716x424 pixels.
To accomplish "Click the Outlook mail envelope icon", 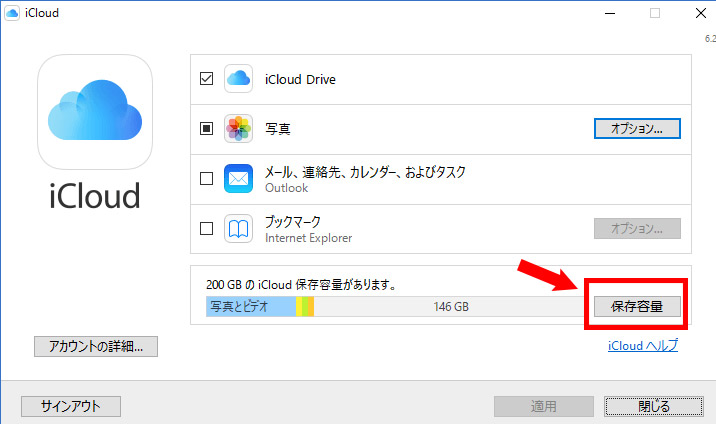I will coord(238,178).
